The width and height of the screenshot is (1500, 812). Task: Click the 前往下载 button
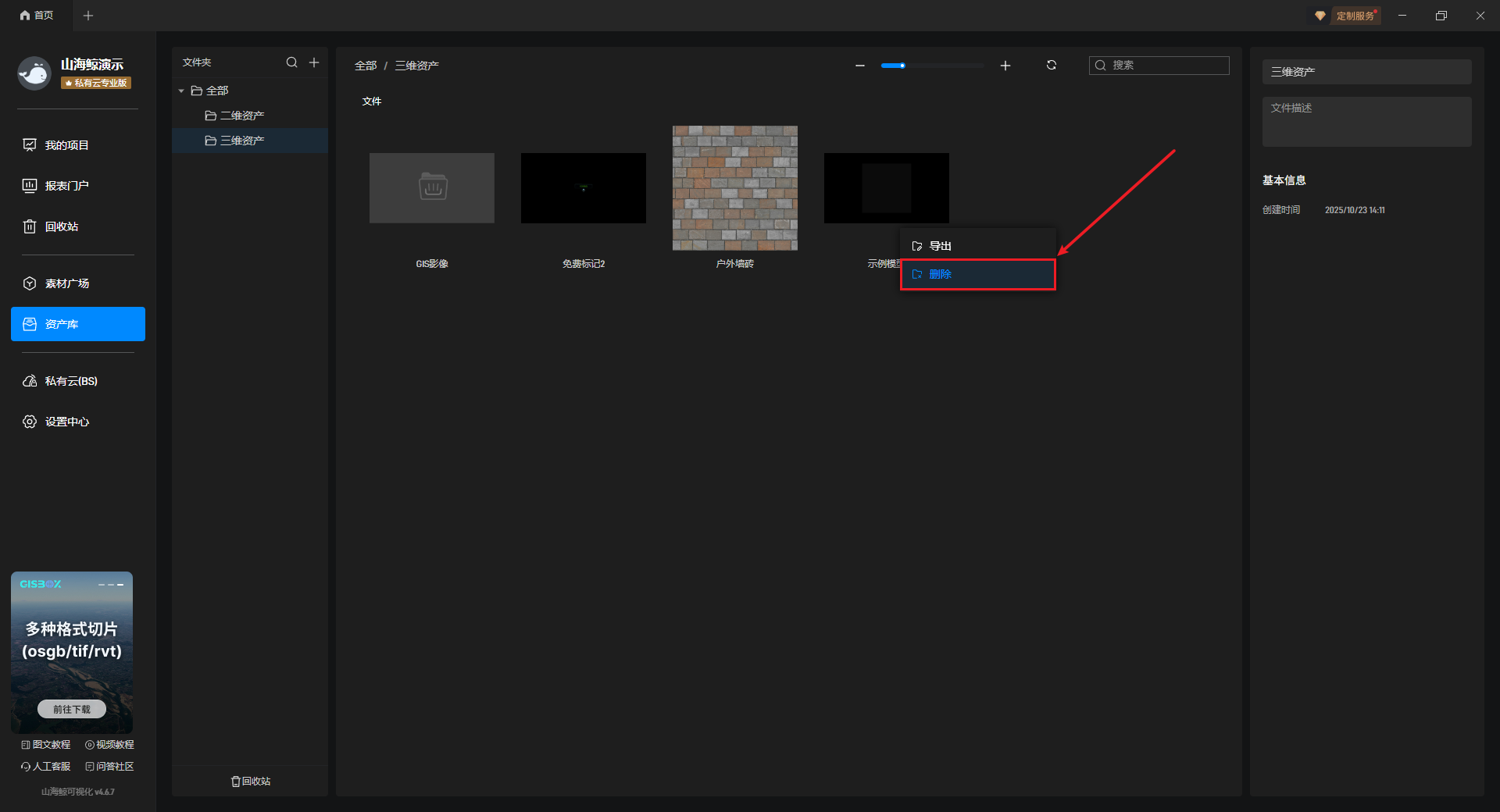[x=72, y=709]
